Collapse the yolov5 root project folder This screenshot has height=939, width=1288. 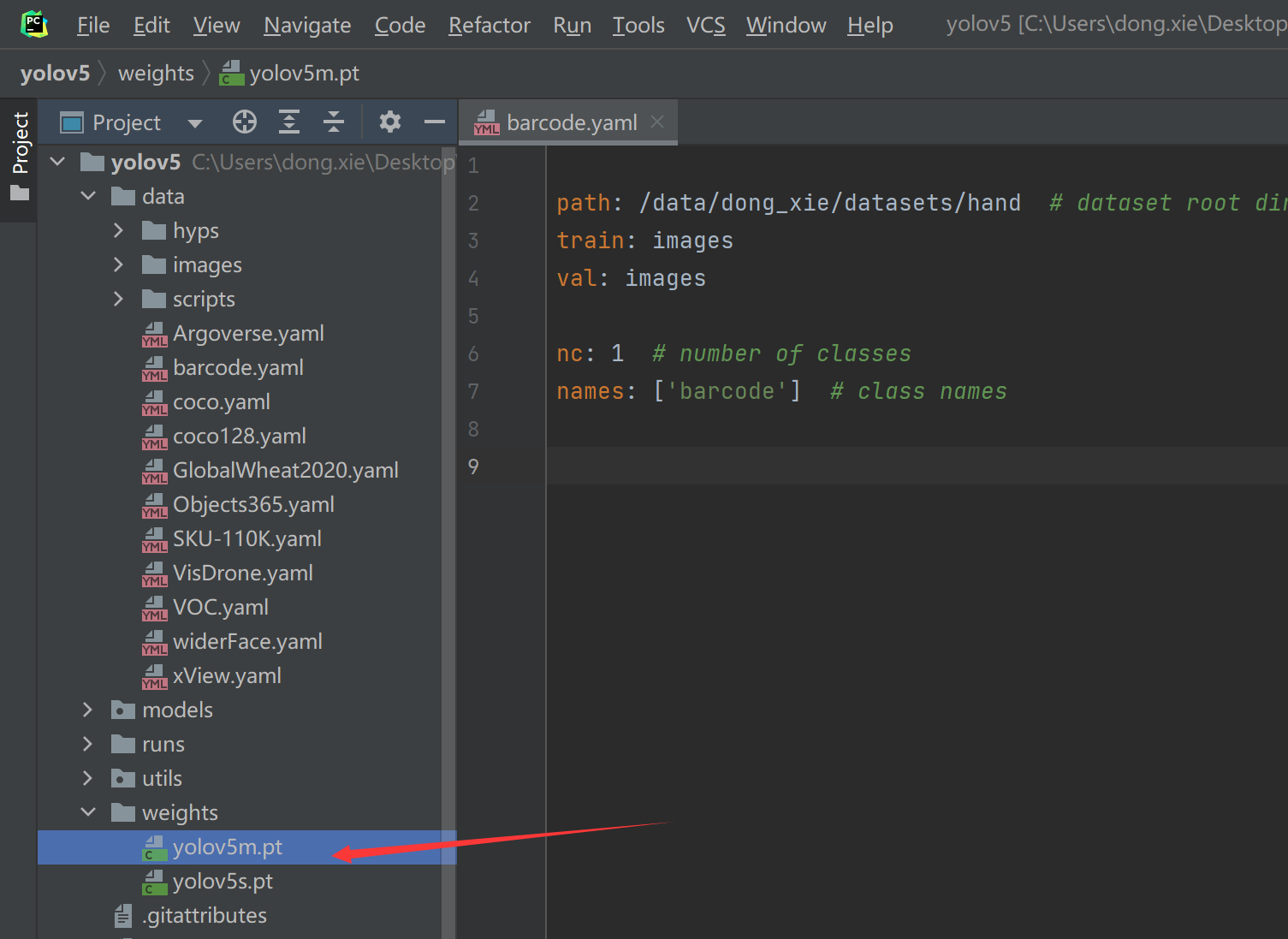pyautogui.click(x=57, y=161)
